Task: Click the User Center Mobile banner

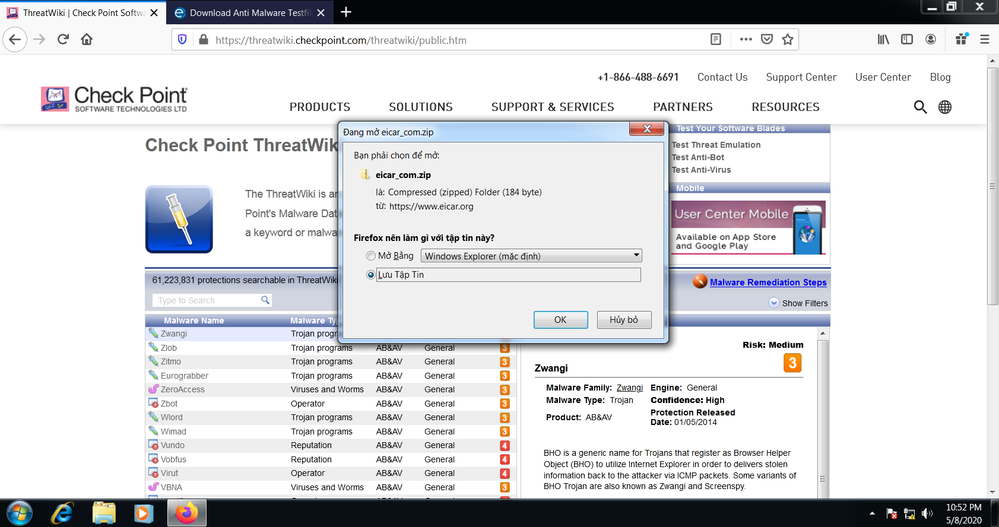Action: pos(749,227)
